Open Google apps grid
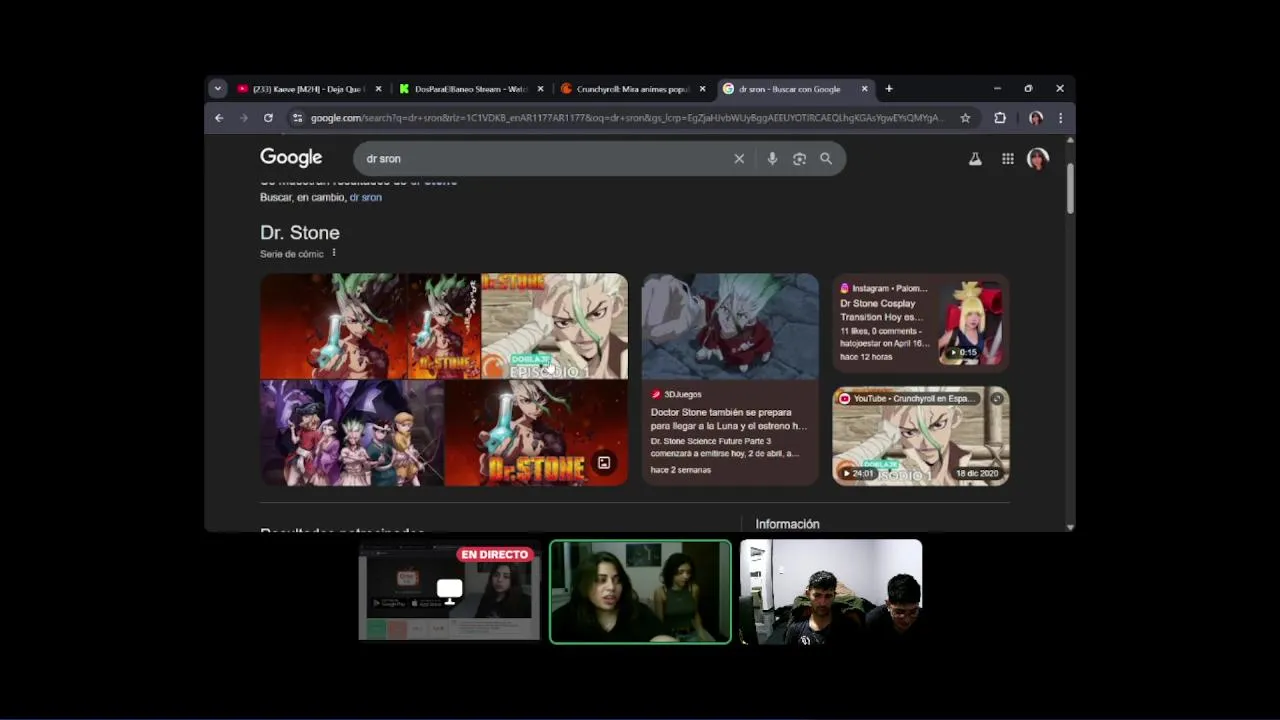Screen dimensions: 1280x720 (1008, 159)
